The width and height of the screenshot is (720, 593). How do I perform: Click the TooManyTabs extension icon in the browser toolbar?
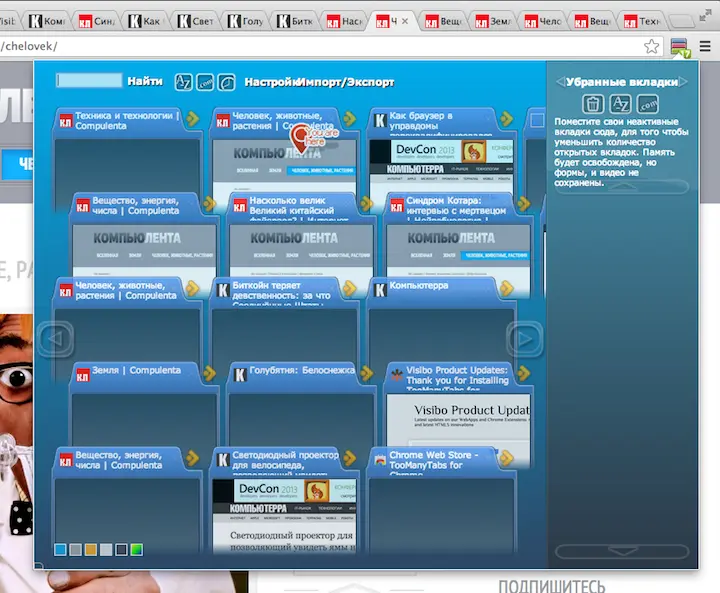pyautogui.click(x=680, y=47)
